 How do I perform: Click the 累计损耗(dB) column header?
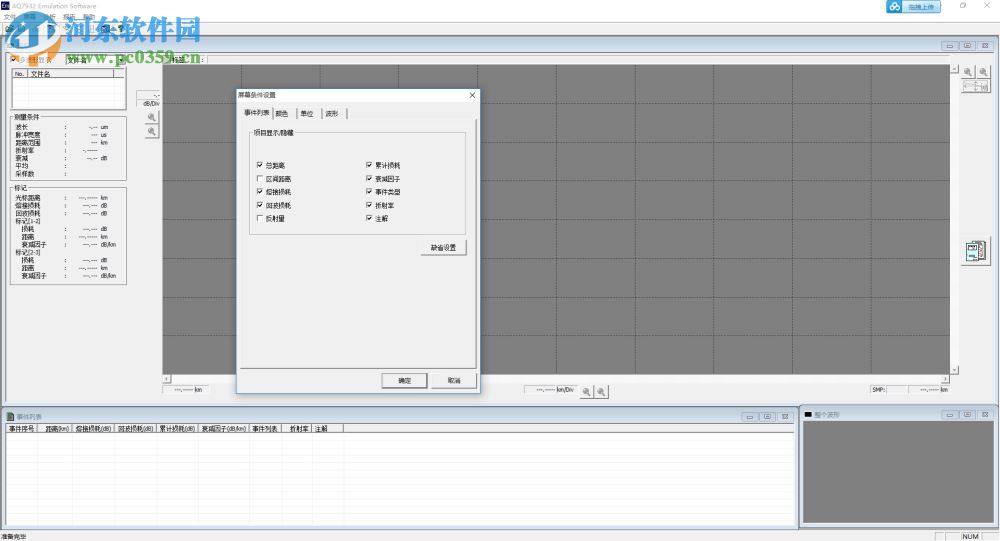click(x=177, y=429)
